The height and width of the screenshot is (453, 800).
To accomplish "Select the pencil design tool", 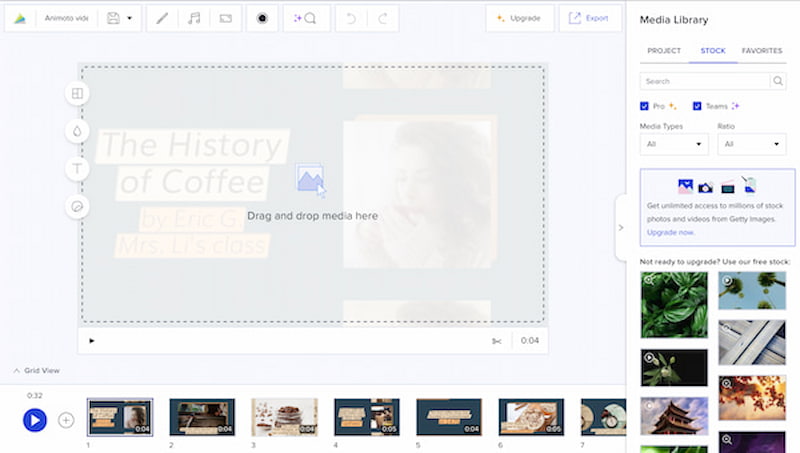I will pos(163,18).
